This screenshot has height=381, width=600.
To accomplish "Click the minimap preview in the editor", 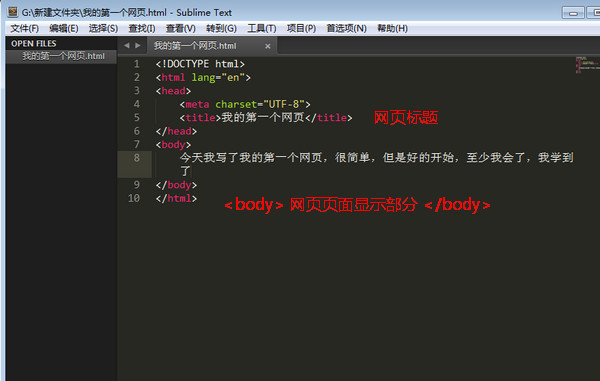I will (587, 64).
